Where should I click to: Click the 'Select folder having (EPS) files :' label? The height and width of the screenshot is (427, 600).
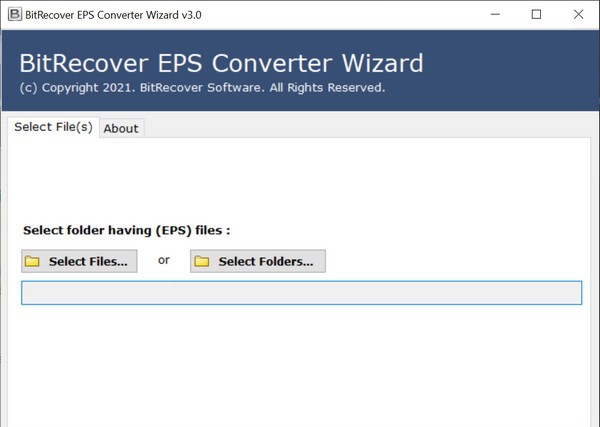point(127,230)
